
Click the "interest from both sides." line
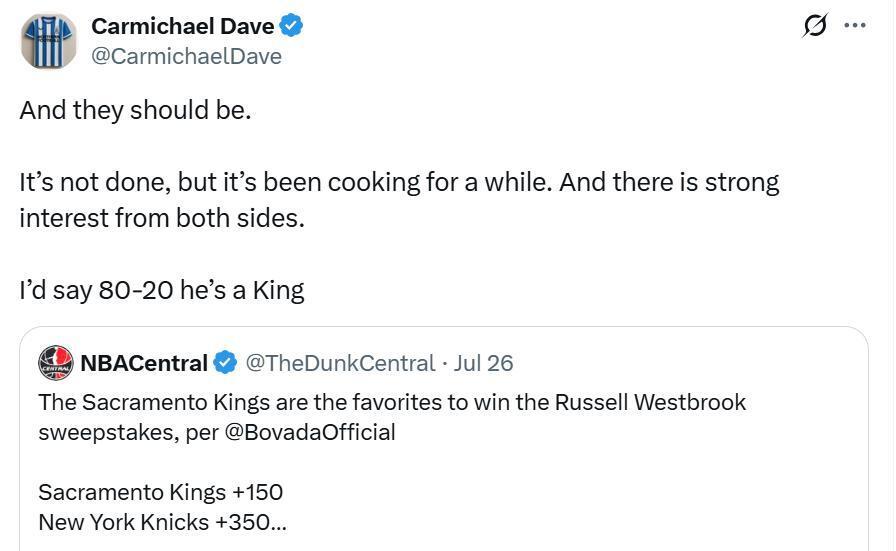coord(162,218)
